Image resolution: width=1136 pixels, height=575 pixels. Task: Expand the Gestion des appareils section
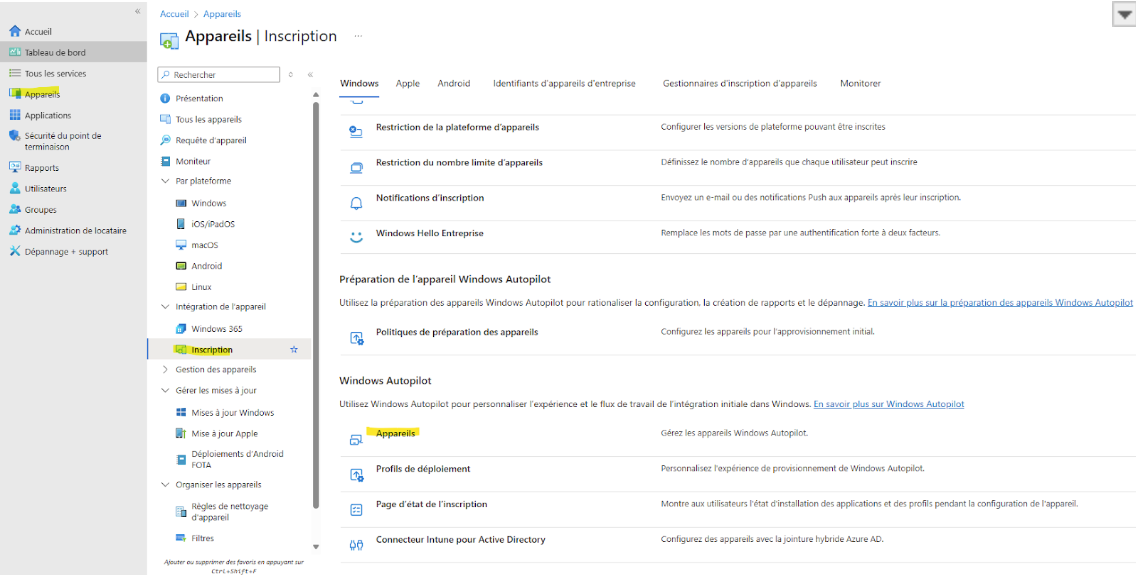click(x=165, y=370)
